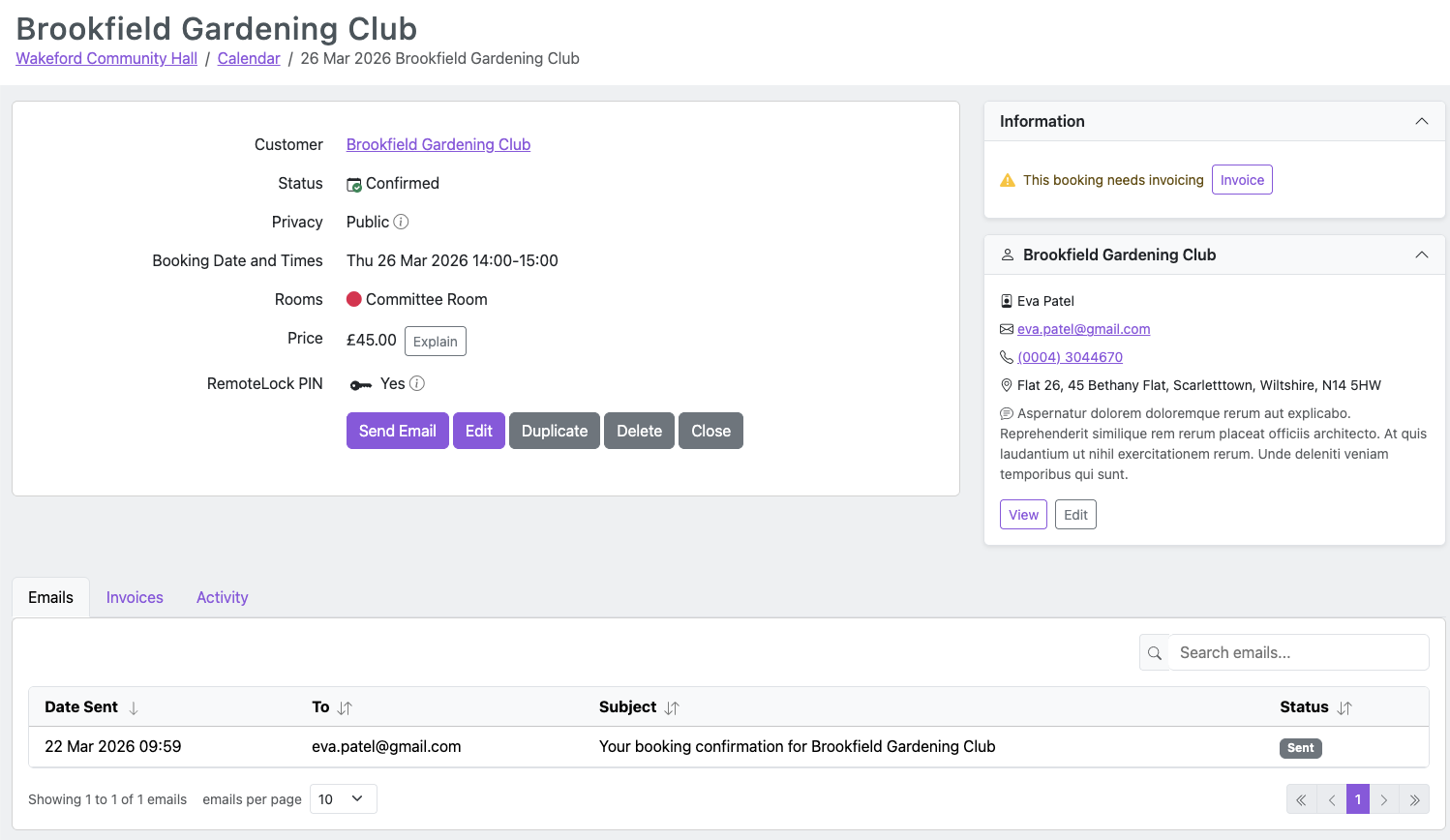Click the RemoteLock PIN info icon

417,383
